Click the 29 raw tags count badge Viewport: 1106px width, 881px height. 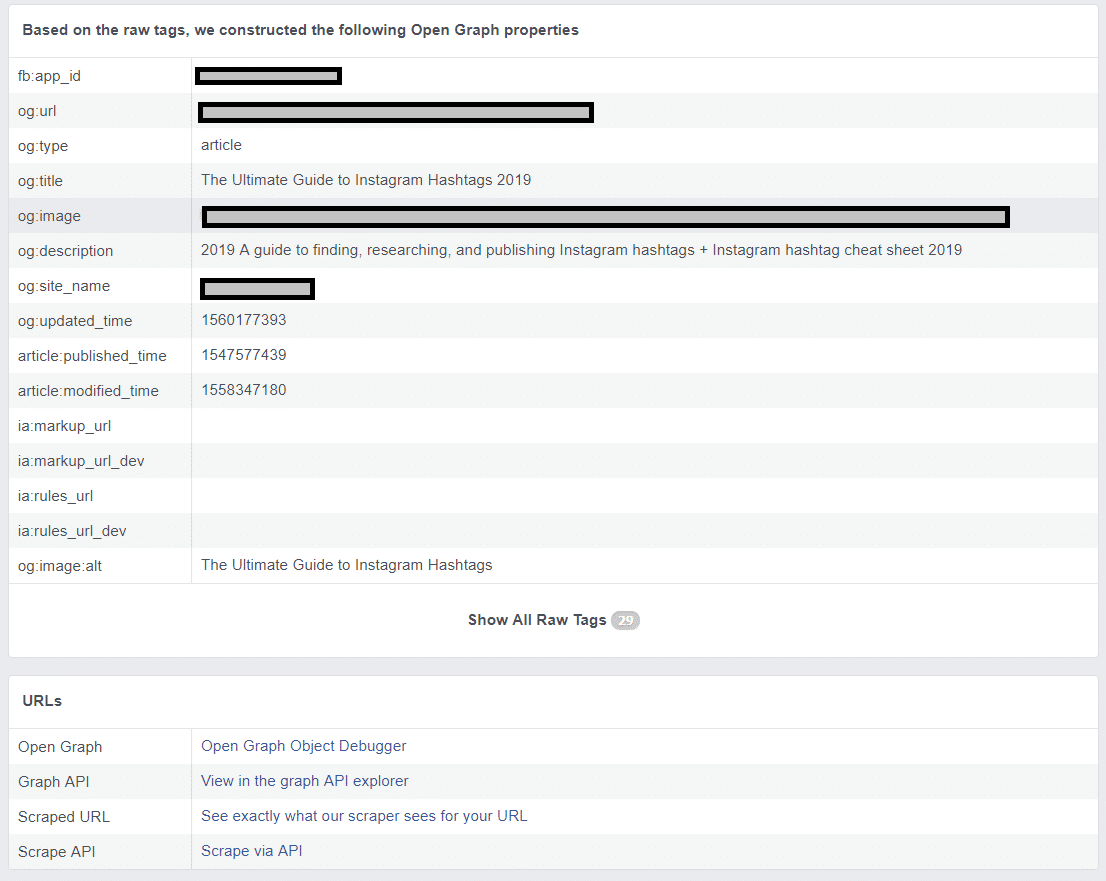(626, 620)
